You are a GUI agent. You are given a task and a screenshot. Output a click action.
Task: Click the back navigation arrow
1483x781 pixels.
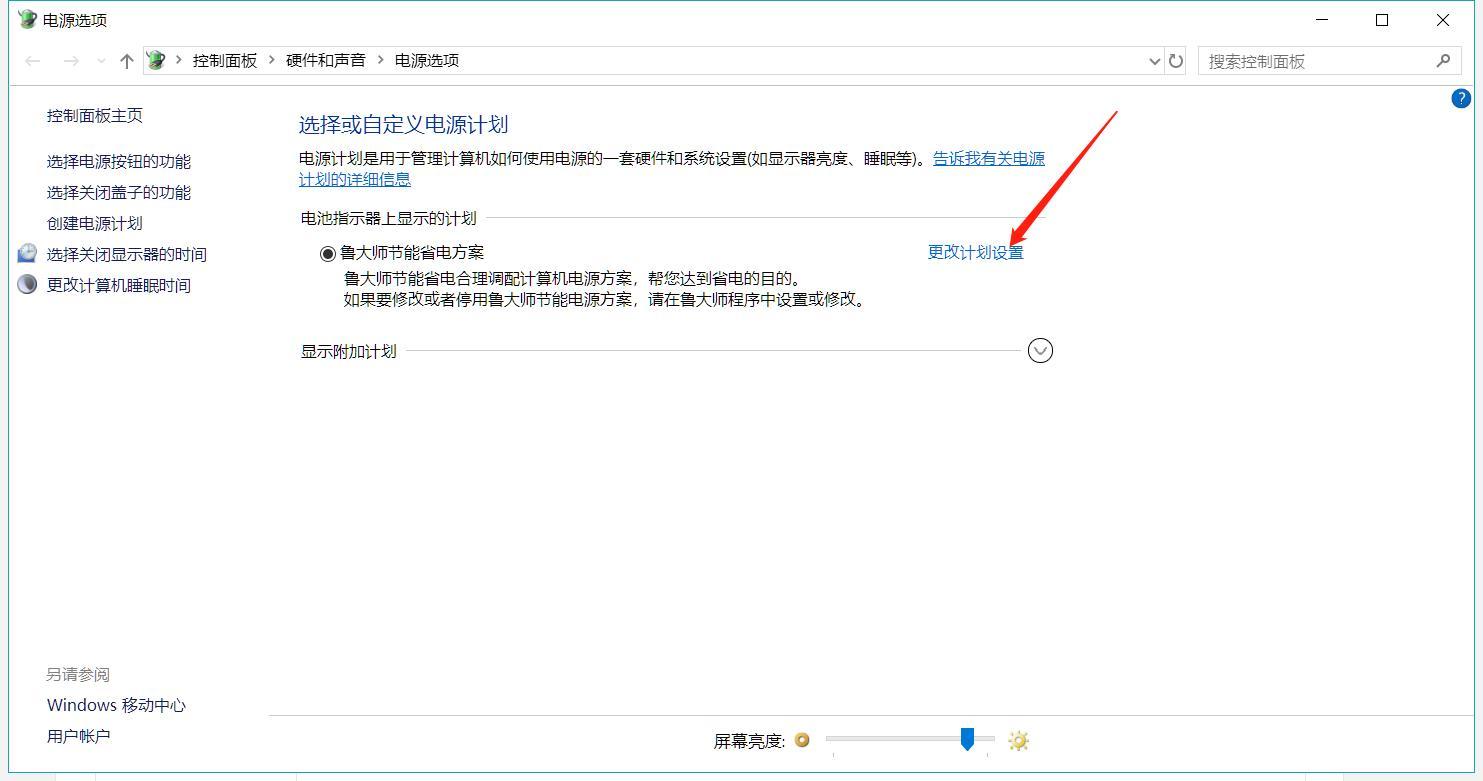point(33,61)
